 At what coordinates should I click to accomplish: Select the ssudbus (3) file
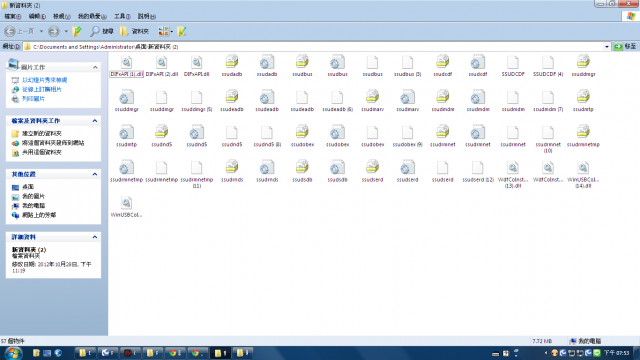(407, 66)
